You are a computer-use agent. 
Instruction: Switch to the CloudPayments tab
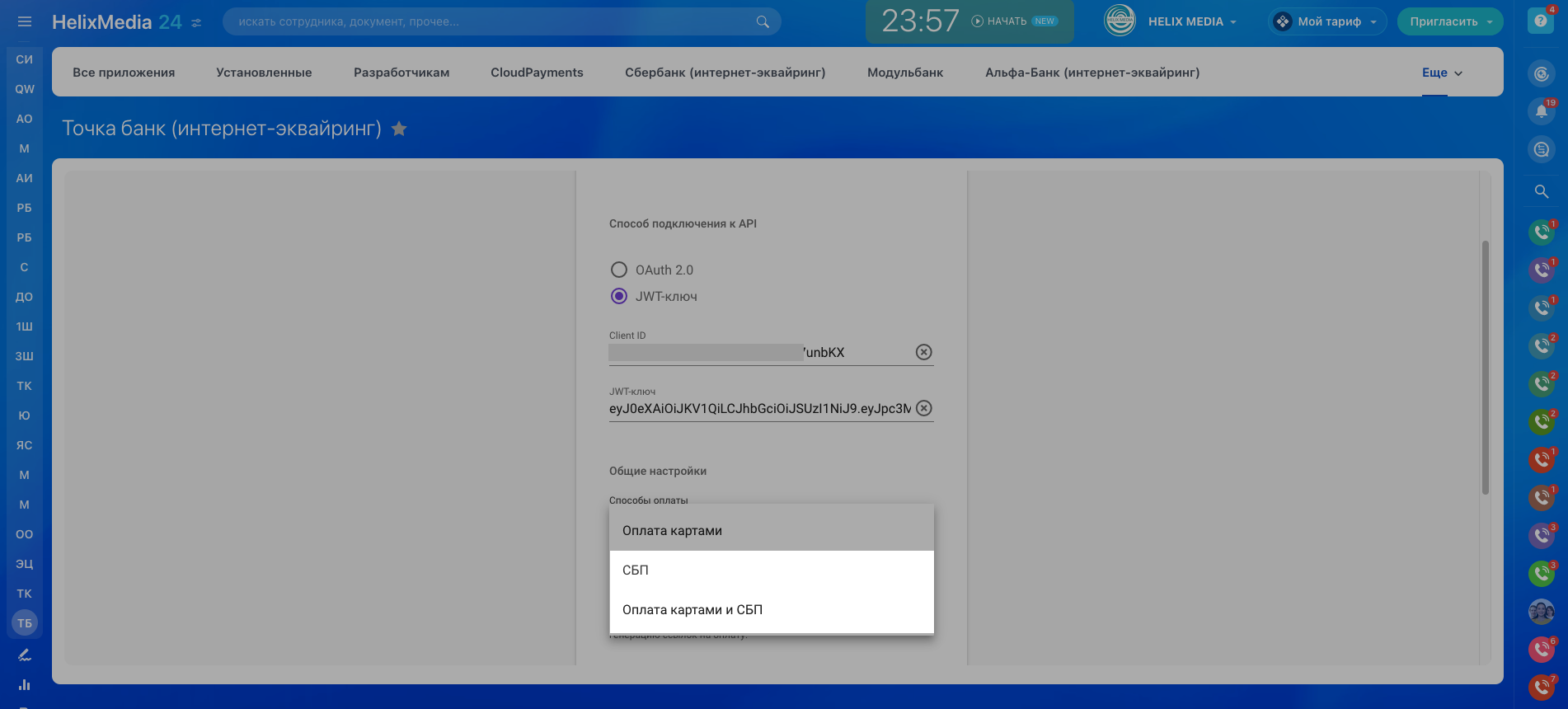point(537,73)
